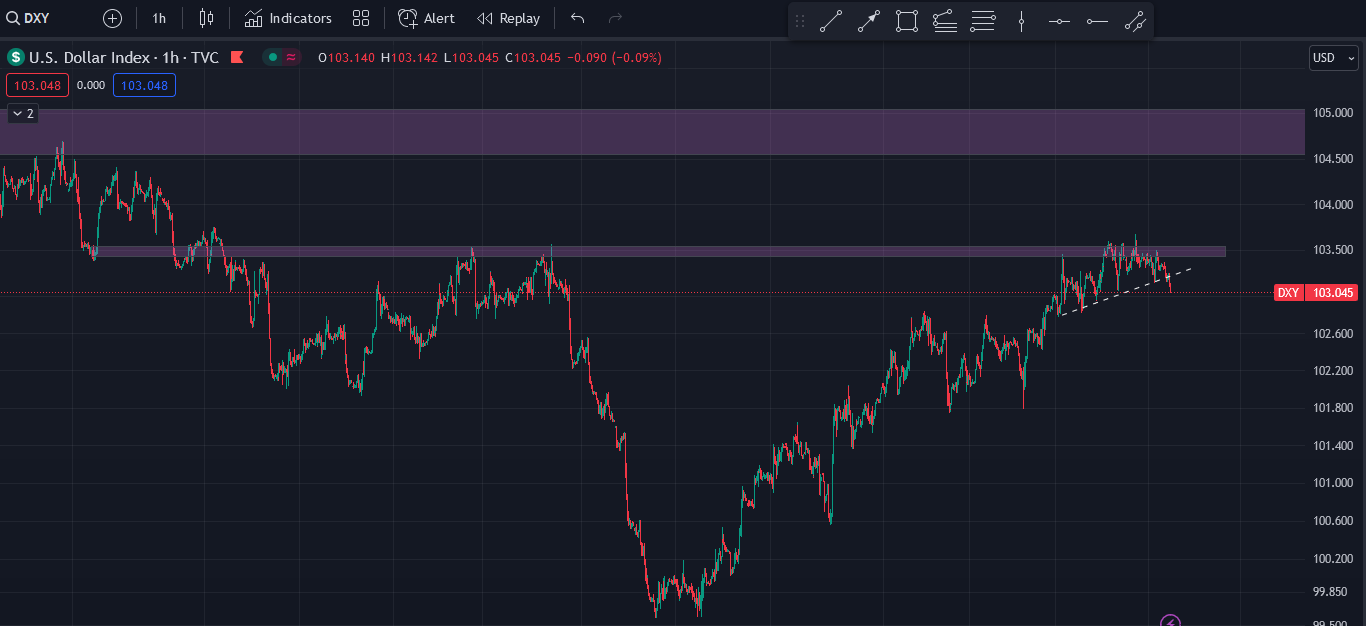Open the USD currency dropdown
Screen dimensions: 1366x626
click(1334, 58)
